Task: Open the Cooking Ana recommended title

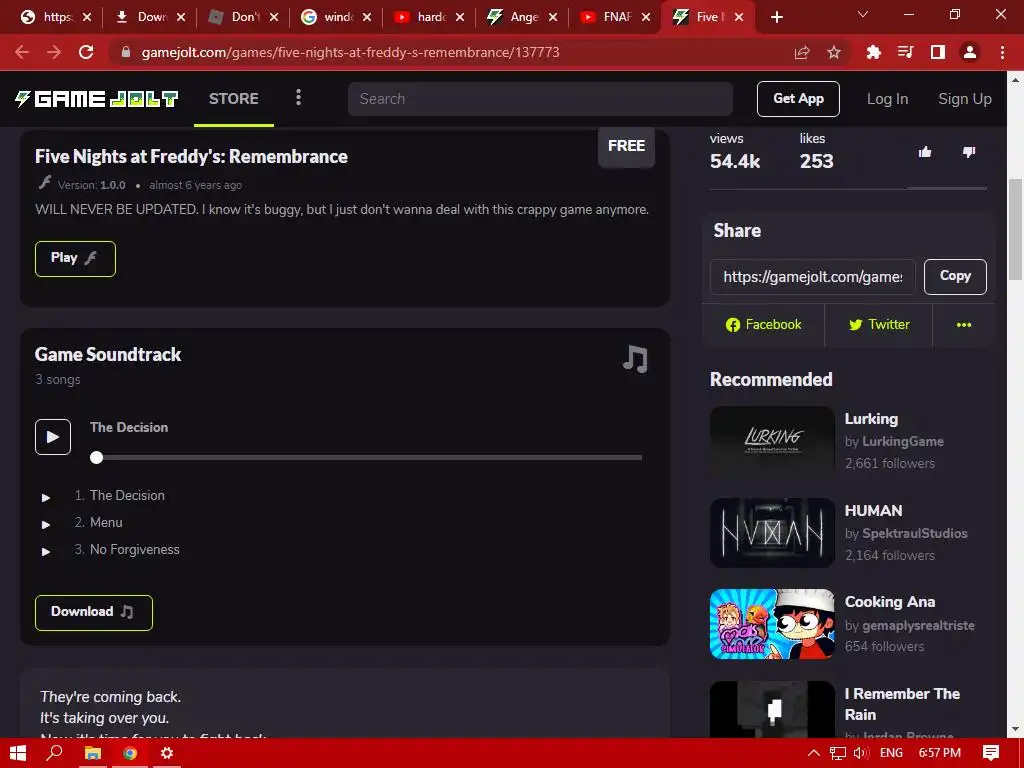Action: [889, 601]
